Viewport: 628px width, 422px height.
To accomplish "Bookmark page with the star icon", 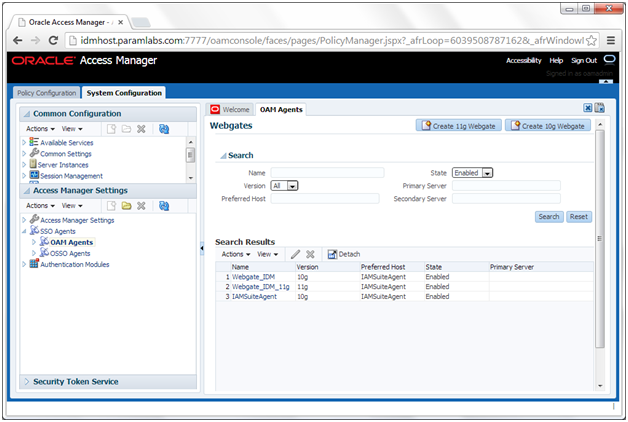I will tap(591, 40).
